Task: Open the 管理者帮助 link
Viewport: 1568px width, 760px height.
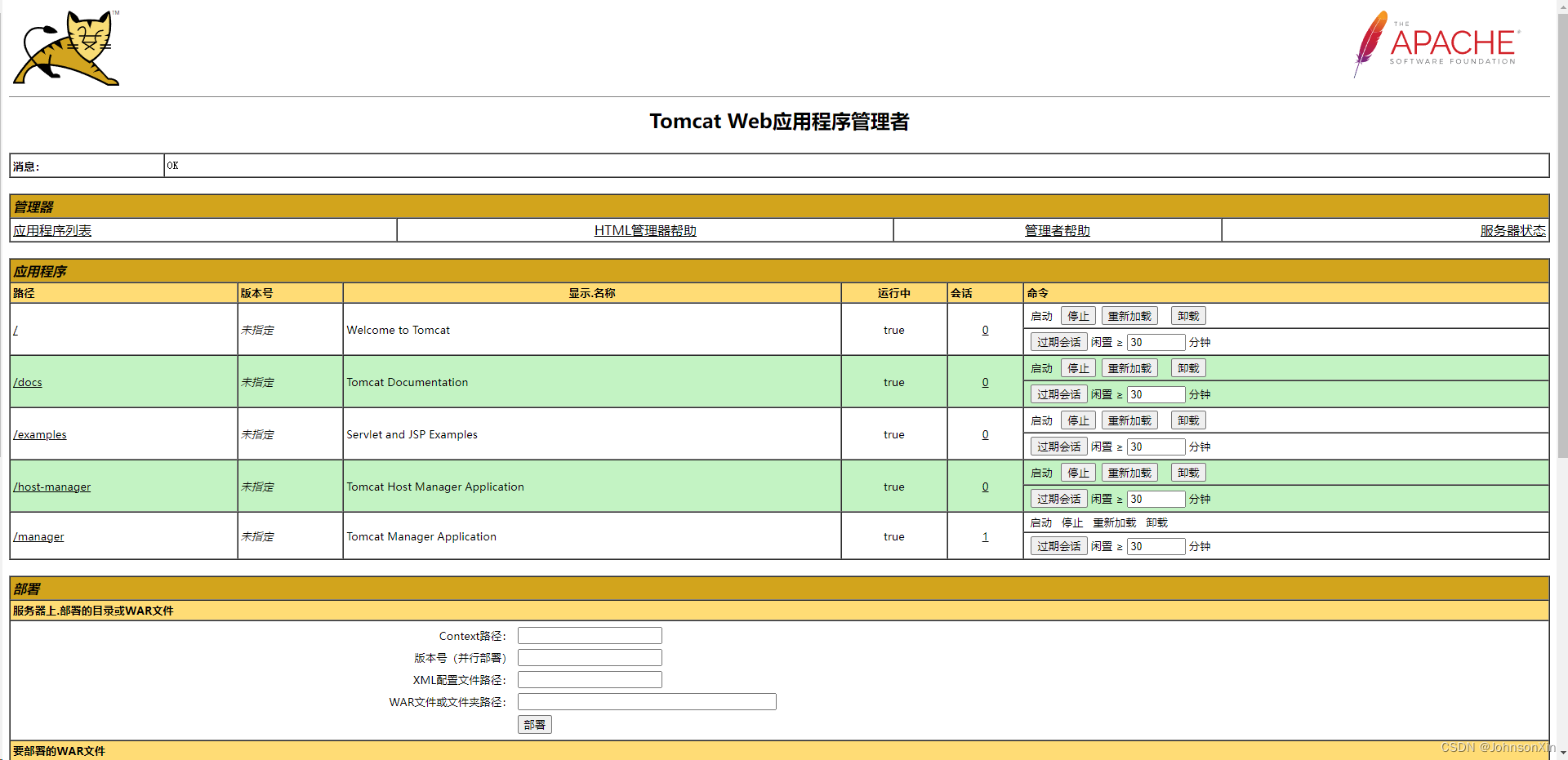Action: tap(1058, 231)
